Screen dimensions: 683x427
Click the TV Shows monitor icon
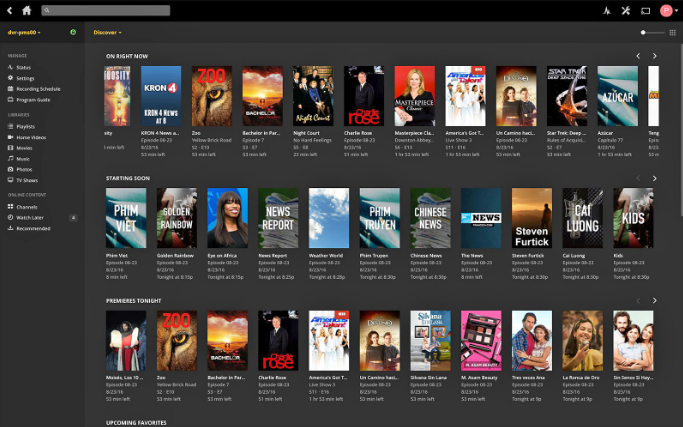[x=10, y=180]
